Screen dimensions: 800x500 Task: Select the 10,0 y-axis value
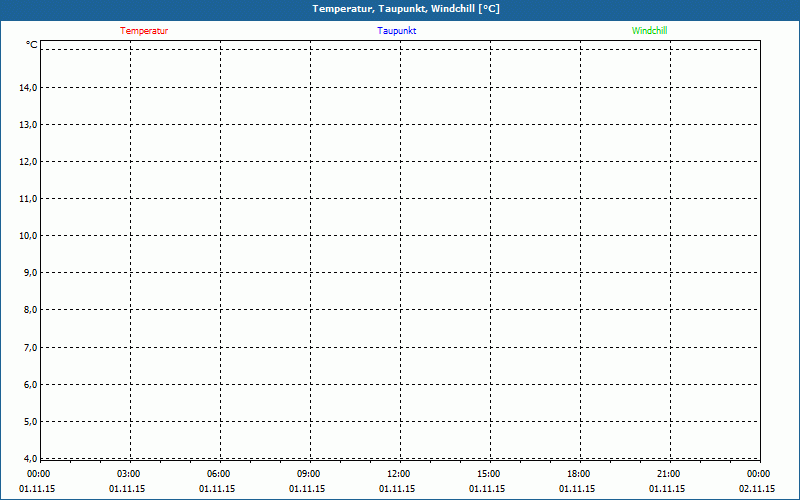coord(28,236)
